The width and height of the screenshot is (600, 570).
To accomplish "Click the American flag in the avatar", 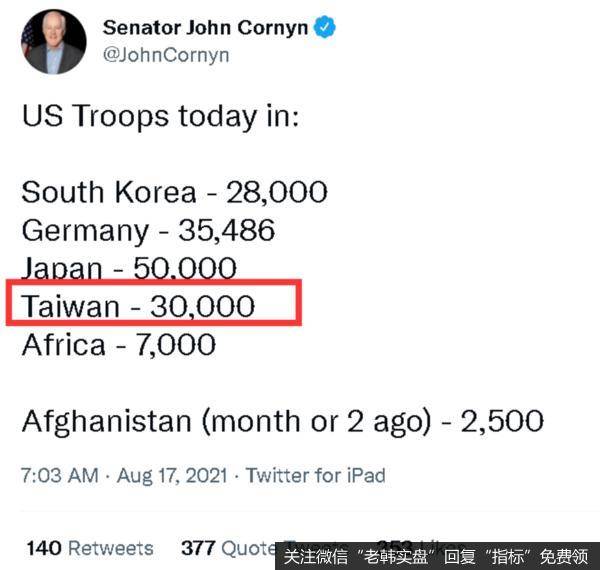I will click(x=28, y=40).
